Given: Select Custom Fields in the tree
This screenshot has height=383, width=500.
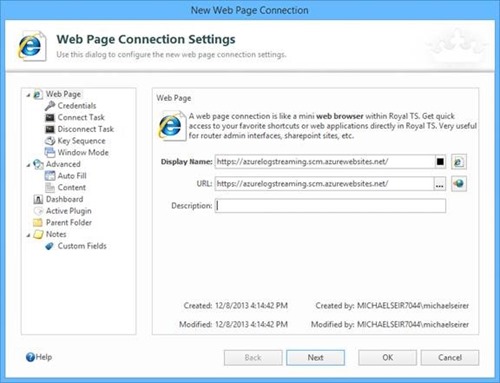Looking at the screenshot, I should (82, 246).
